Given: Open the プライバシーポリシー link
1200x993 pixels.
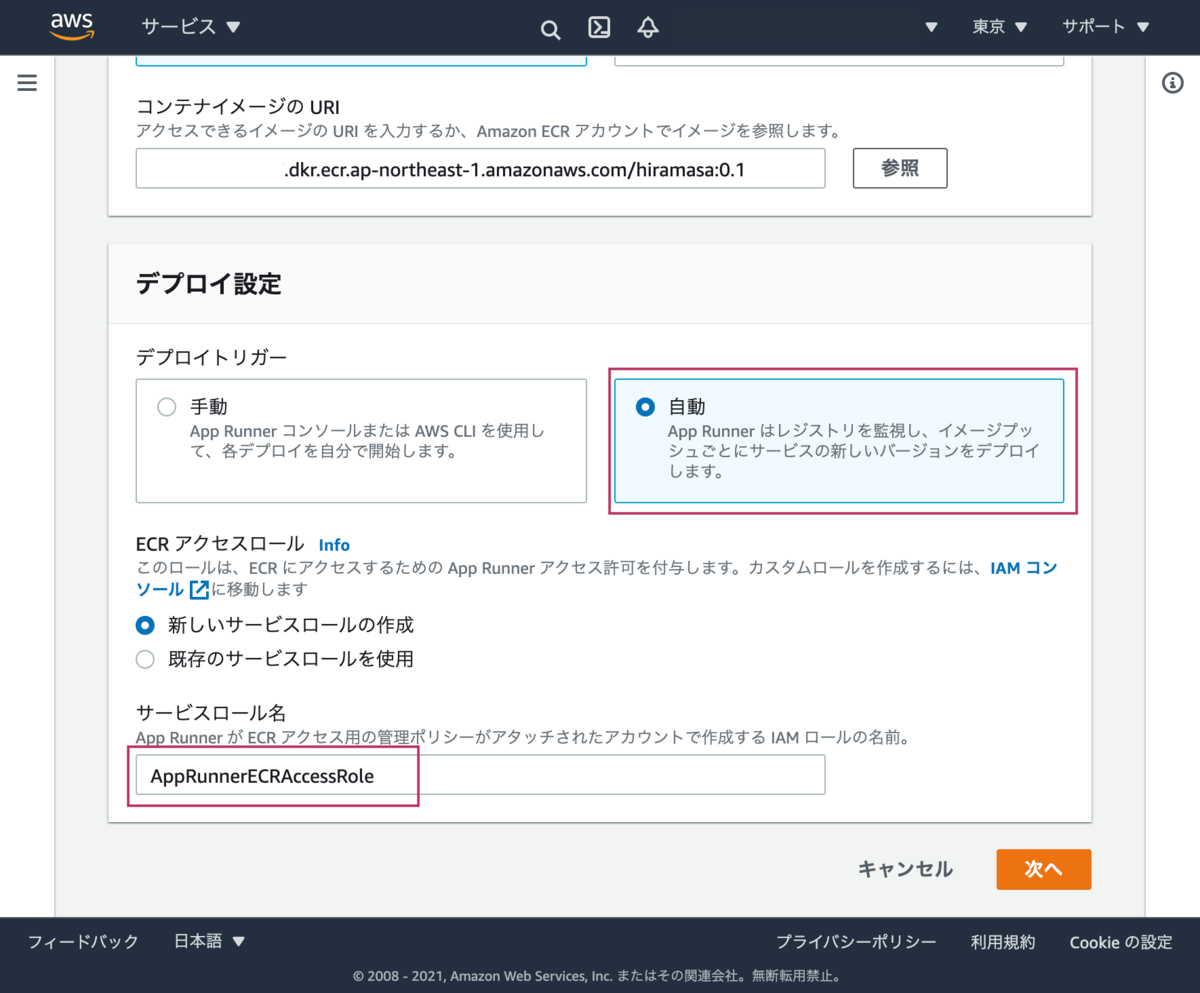Looking at the screenshot, I should 856,941.
